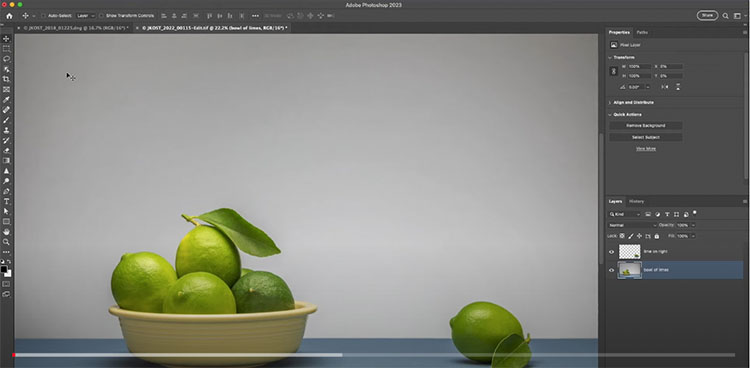750x368 pixels.
Task: Select the Clone Stamp tool
Action: click(x=6, y=130)
